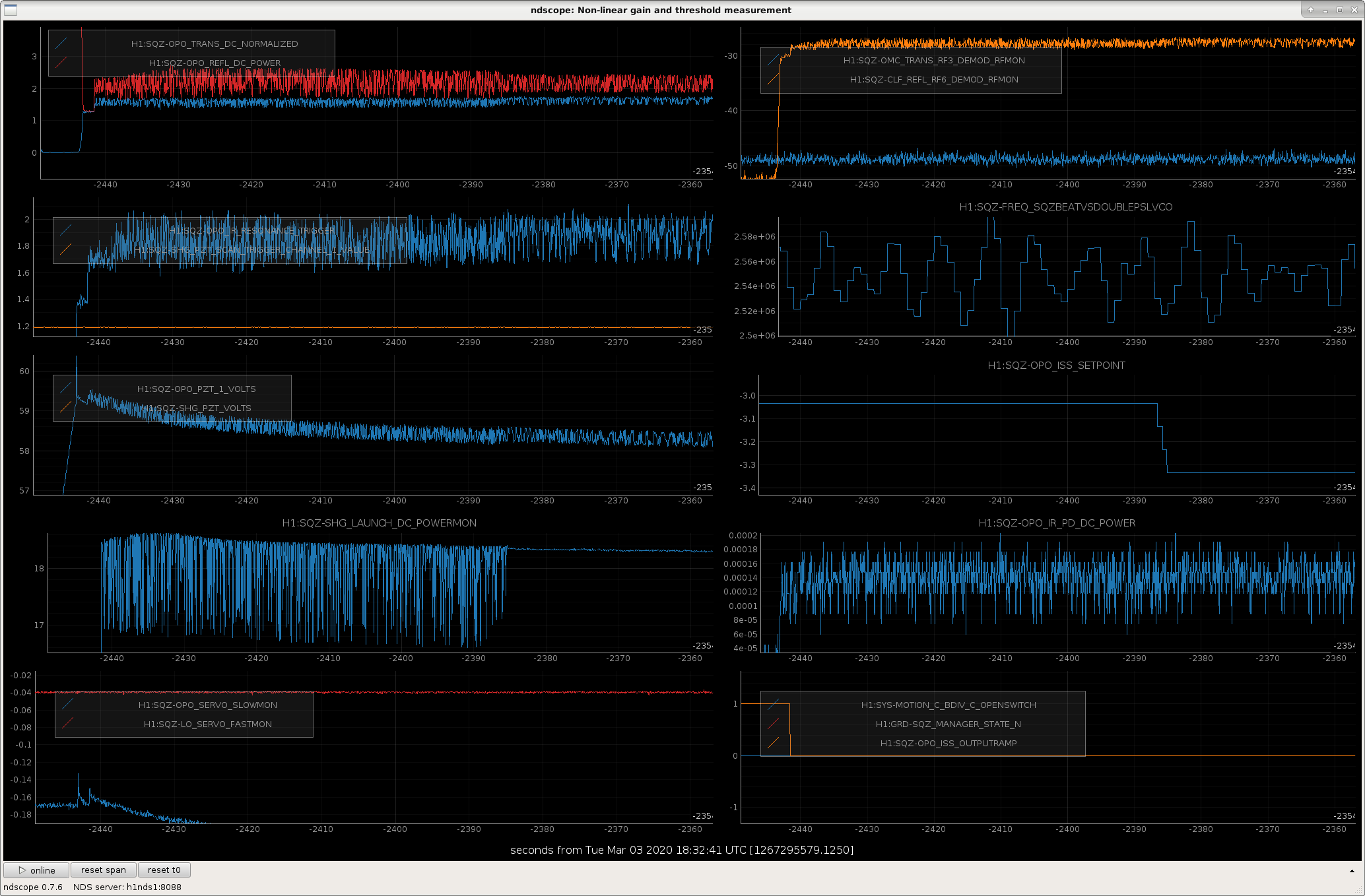Click orange swatch for H1:SQZ-OPO_ISS_OUTPUTRAMP legend

pyautogui.click(x=774, y=743)
